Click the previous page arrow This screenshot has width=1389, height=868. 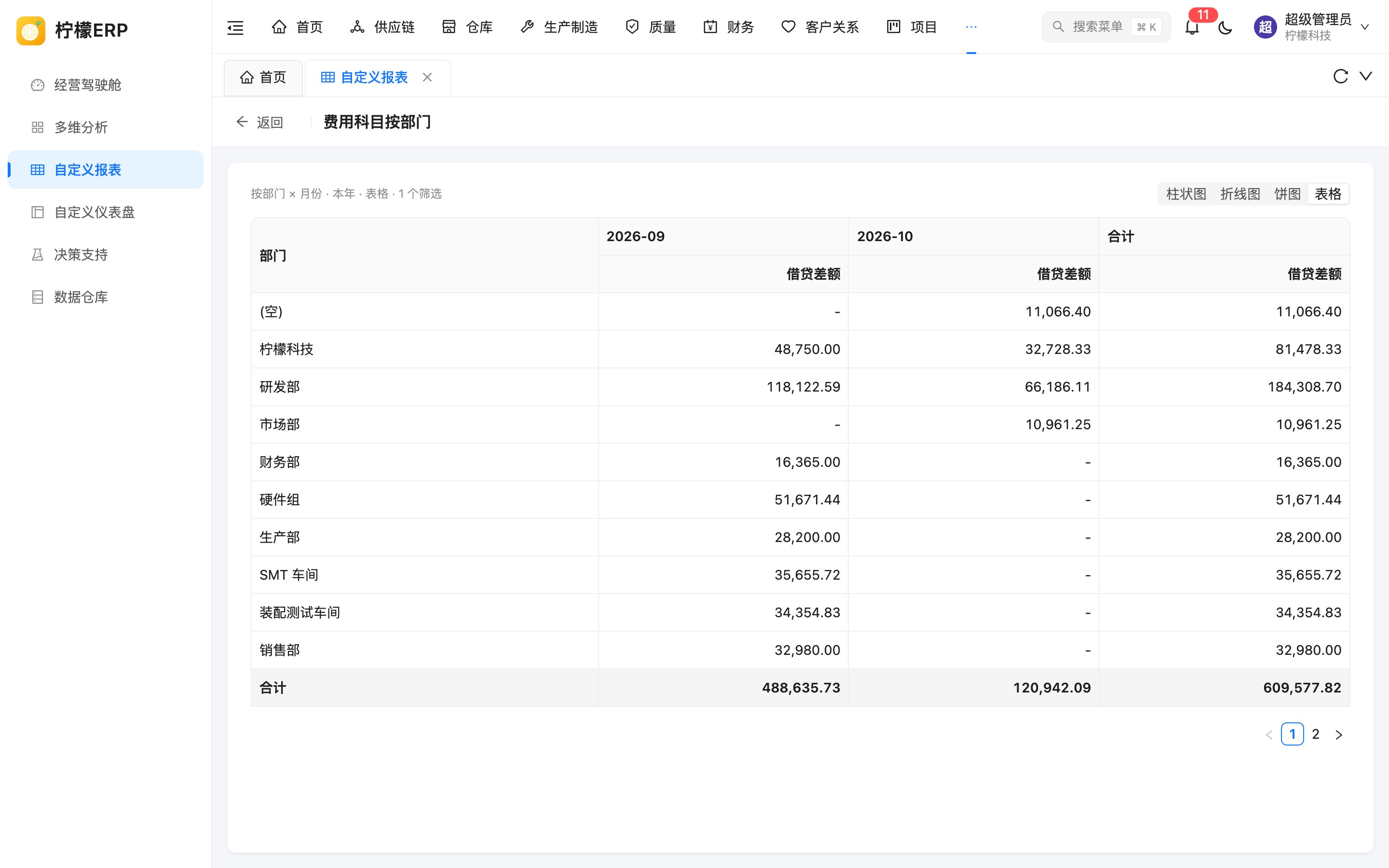1269,735
